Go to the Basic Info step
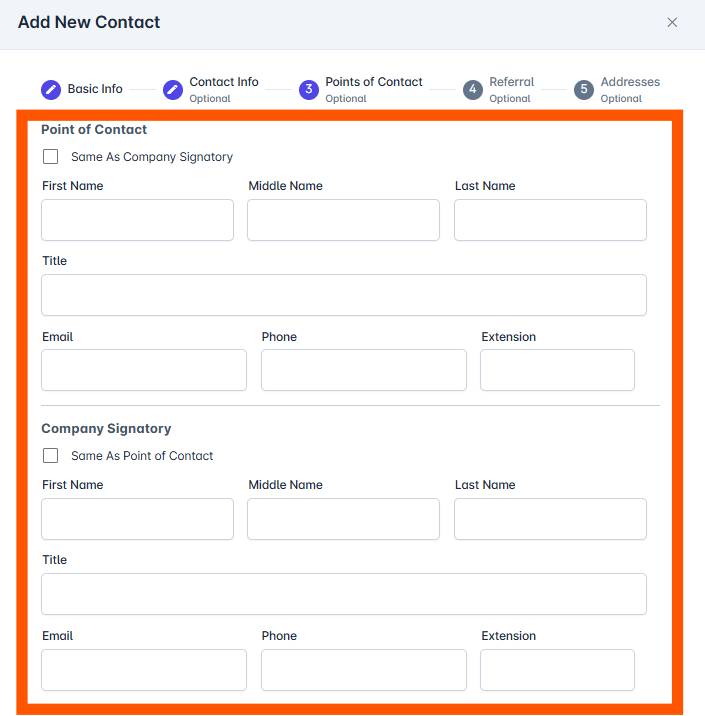Image resolution: width=705 pixels, height=716 pixels. click(x=95, y=89)
